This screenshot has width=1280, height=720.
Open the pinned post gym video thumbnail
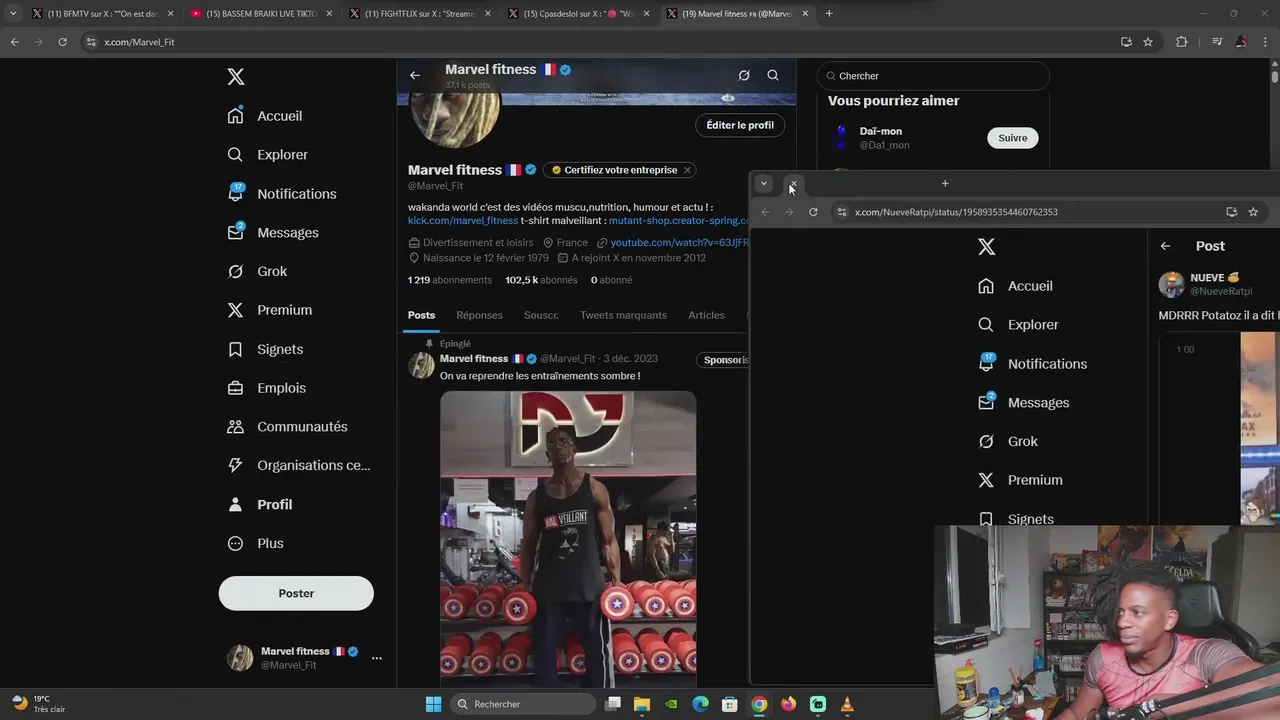(568, 538)
